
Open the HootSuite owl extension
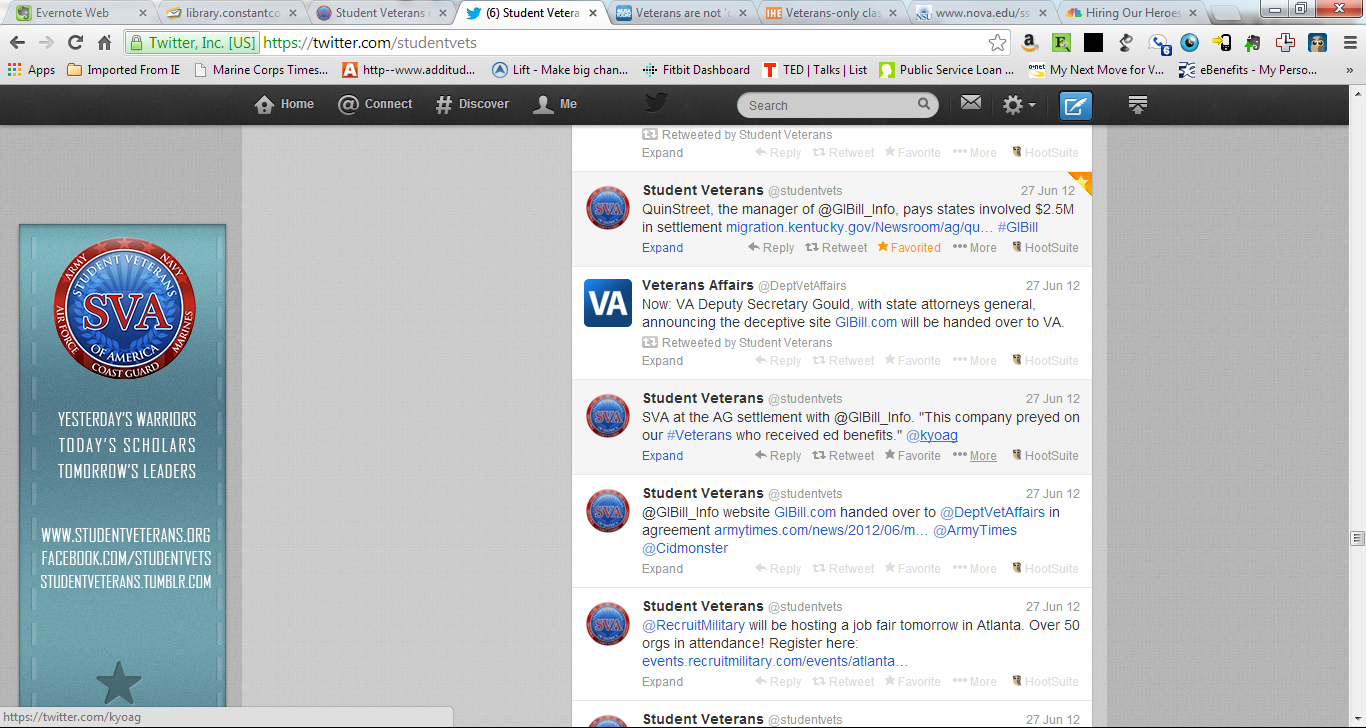[1317, 43]
